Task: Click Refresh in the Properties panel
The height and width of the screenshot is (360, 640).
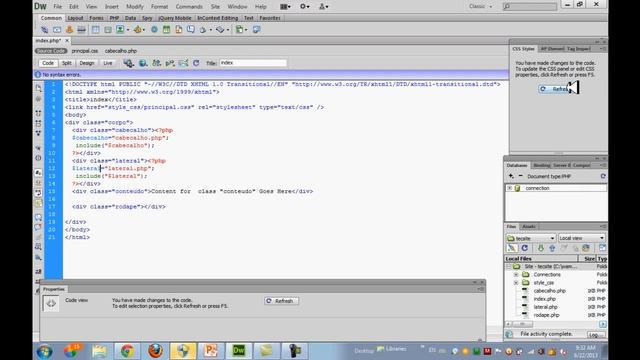Action: pyautogui.click(x=281, y=301)
